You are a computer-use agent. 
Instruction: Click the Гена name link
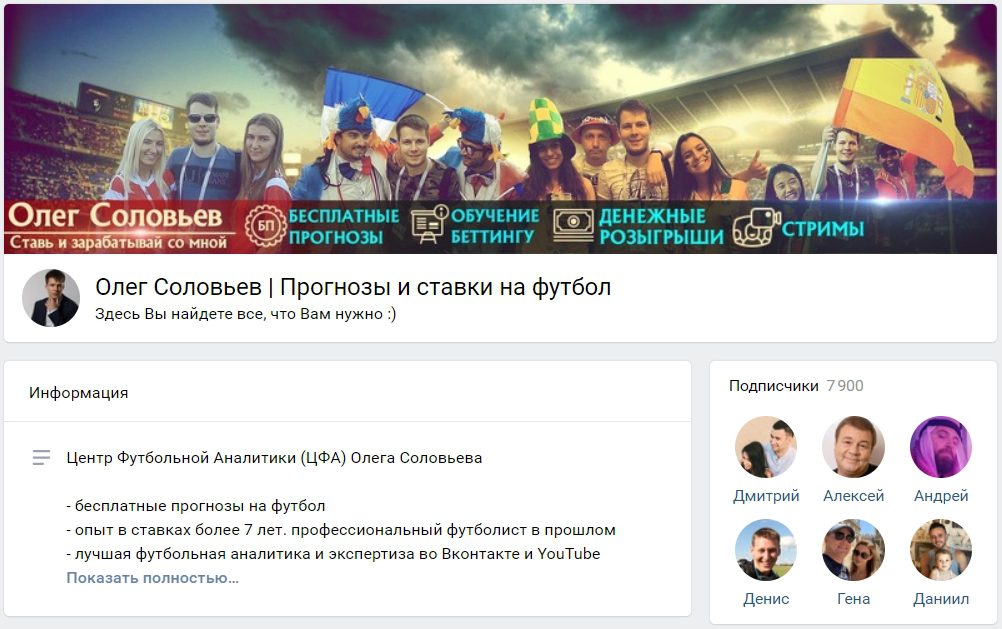point(853,599)
